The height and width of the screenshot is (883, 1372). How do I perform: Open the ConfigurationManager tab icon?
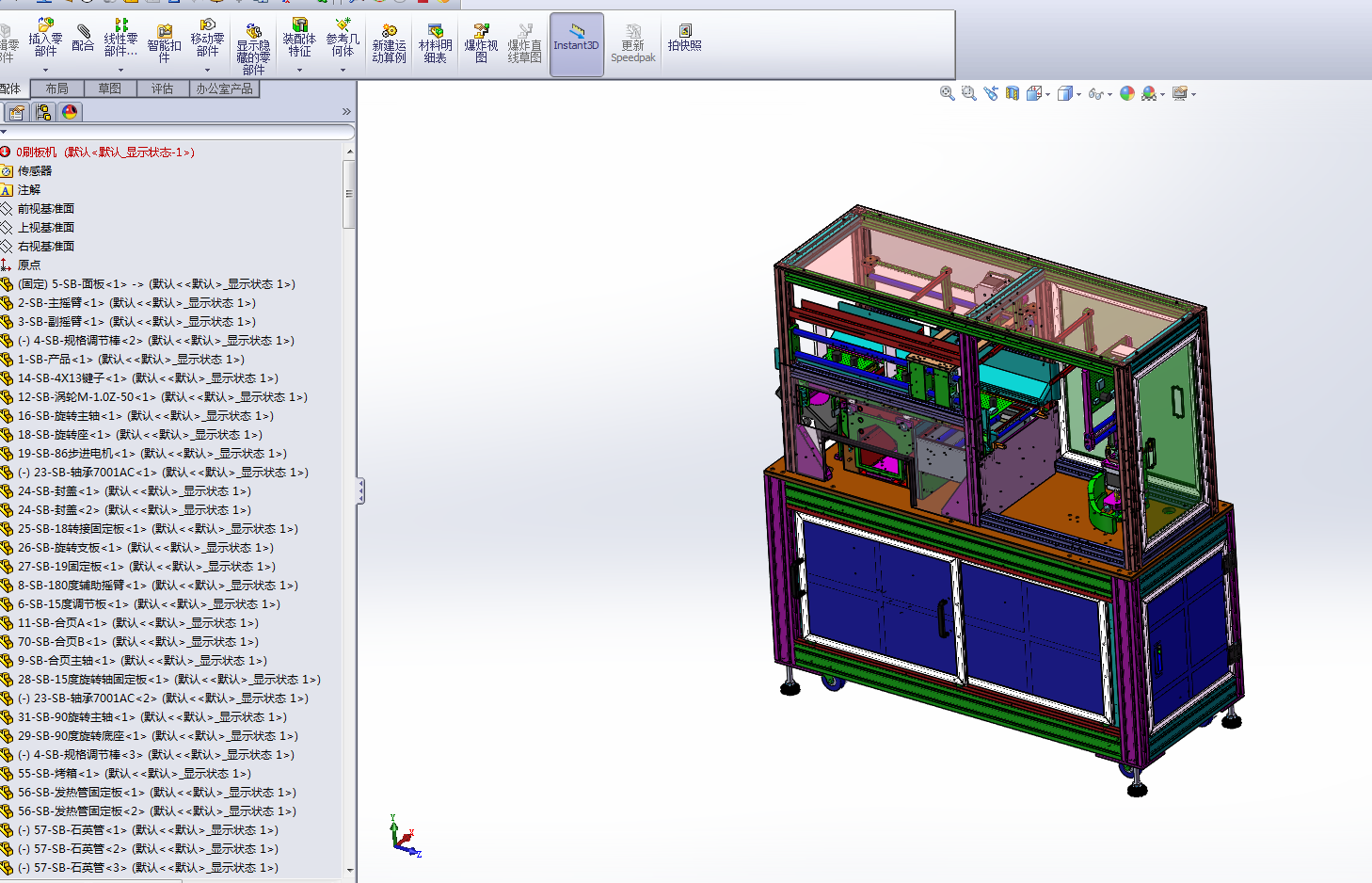43,112
